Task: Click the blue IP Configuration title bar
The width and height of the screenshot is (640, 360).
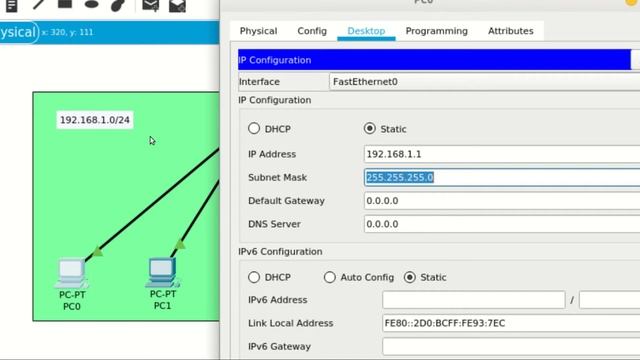Action: (x=434, y=60)
